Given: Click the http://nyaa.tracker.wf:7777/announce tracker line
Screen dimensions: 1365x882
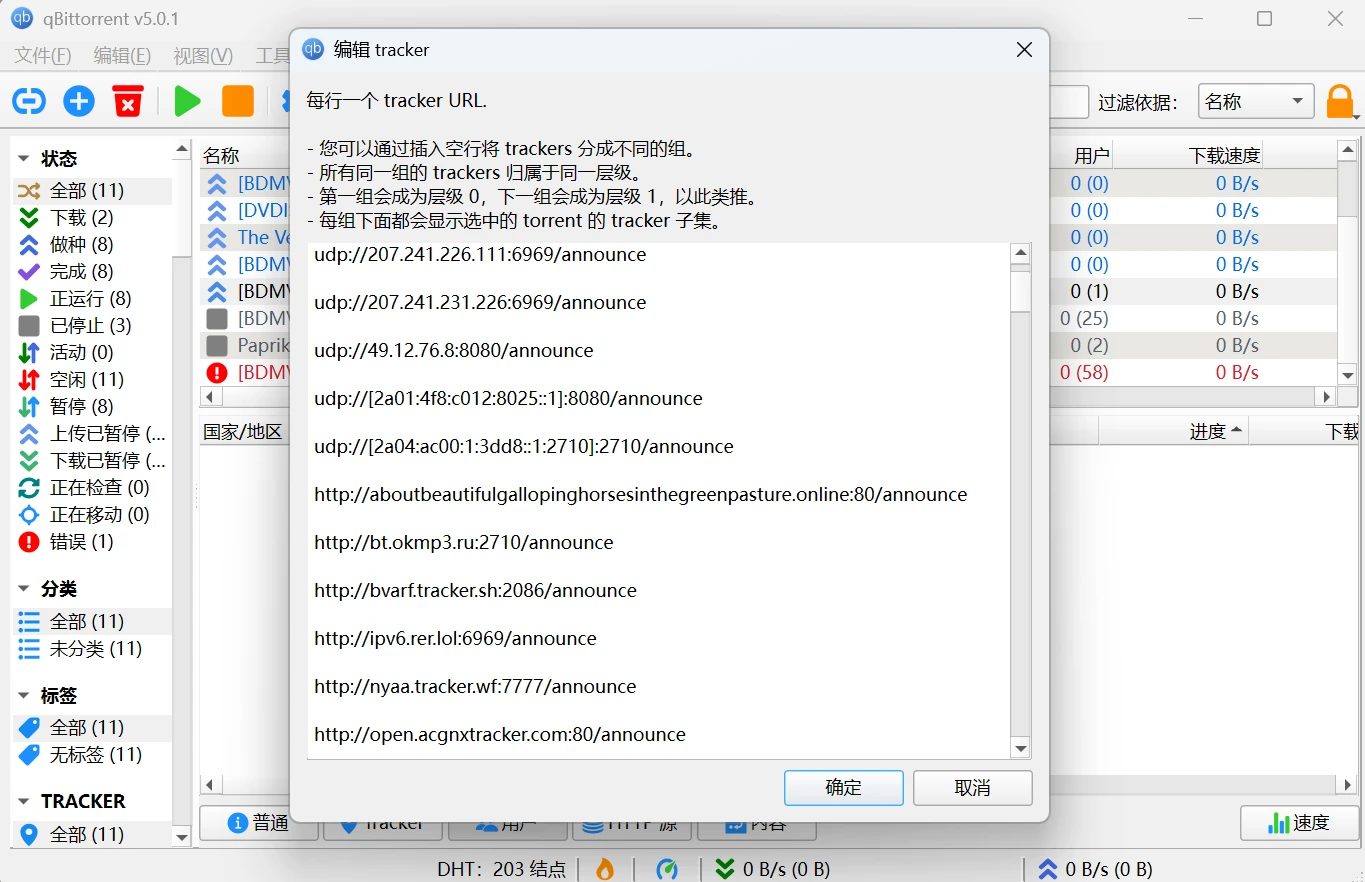Looking at the screenshot, I should 475,686.
